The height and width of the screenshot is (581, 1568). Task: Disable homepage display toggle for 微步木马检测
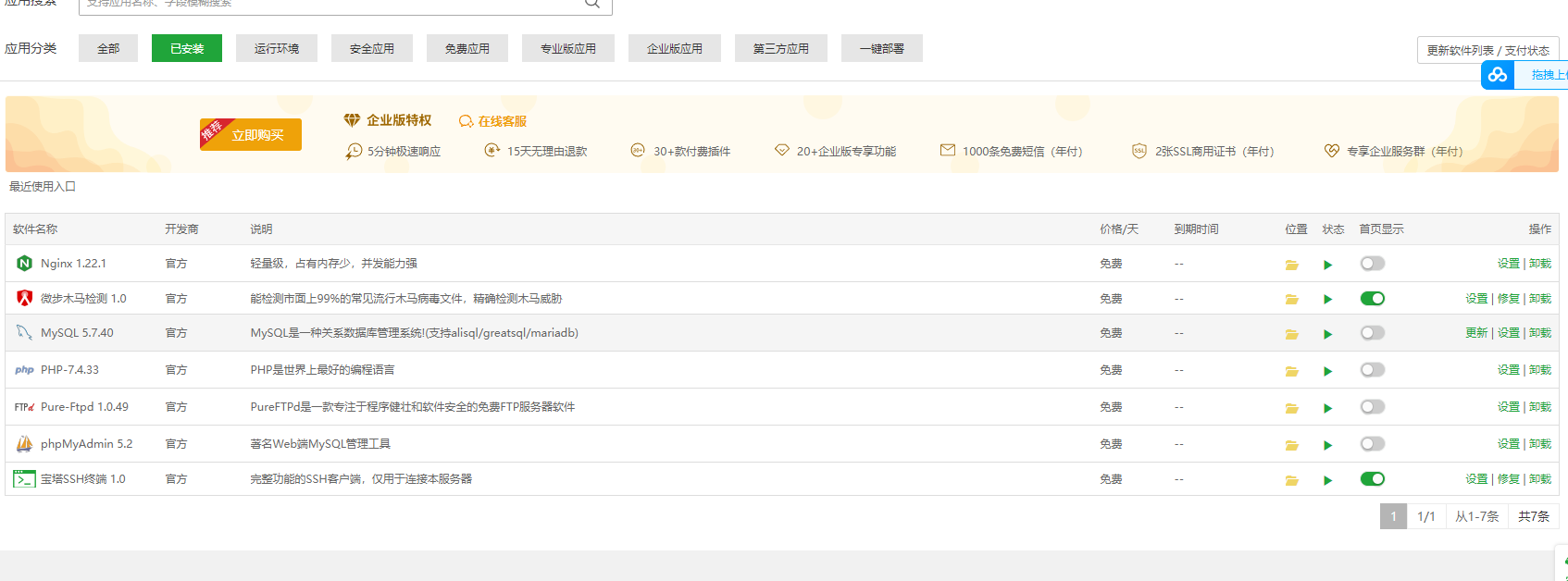pyautogui.click(x=1372, y=298)
